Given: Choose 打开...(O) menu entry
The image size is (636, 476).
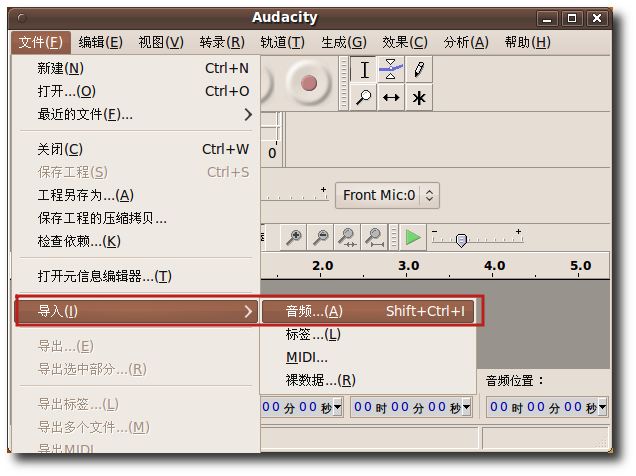Looking at the screenshot, I should 136,91.
